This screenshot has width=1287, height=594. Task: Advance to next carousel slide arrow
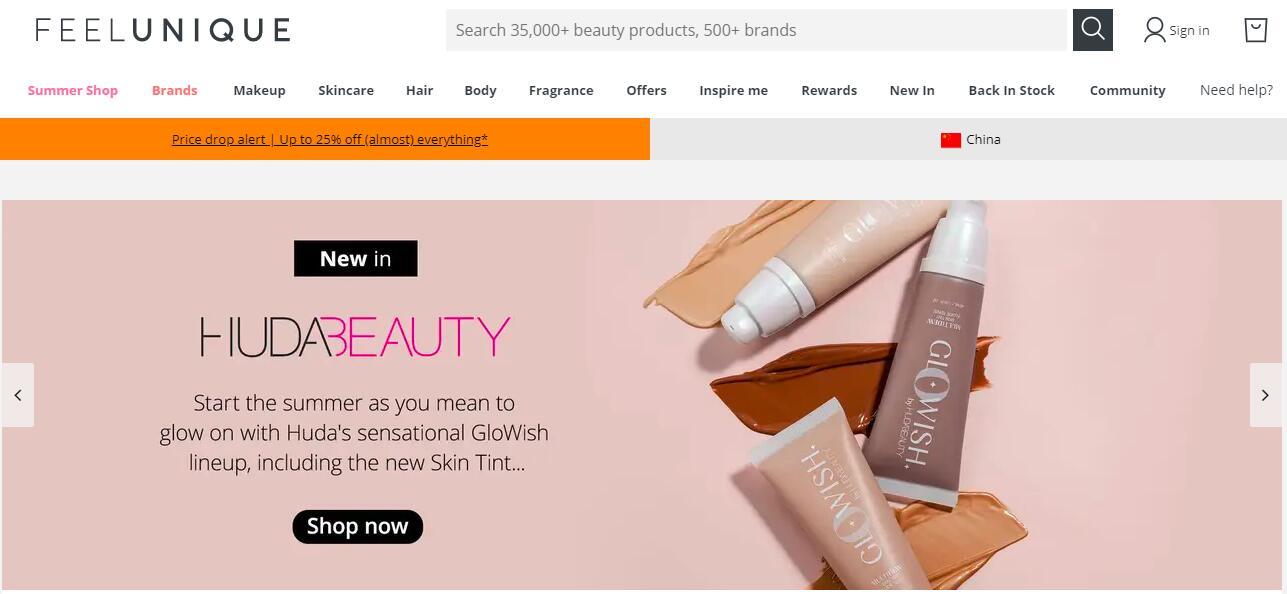click(1265, 395)
